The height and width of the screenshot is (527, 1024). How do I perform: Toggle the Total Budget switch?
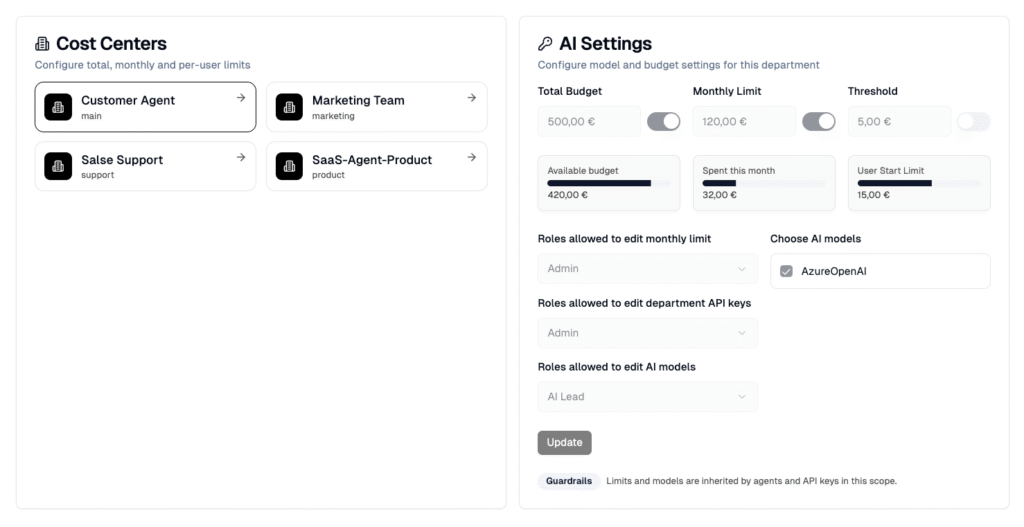pos(663,122)
